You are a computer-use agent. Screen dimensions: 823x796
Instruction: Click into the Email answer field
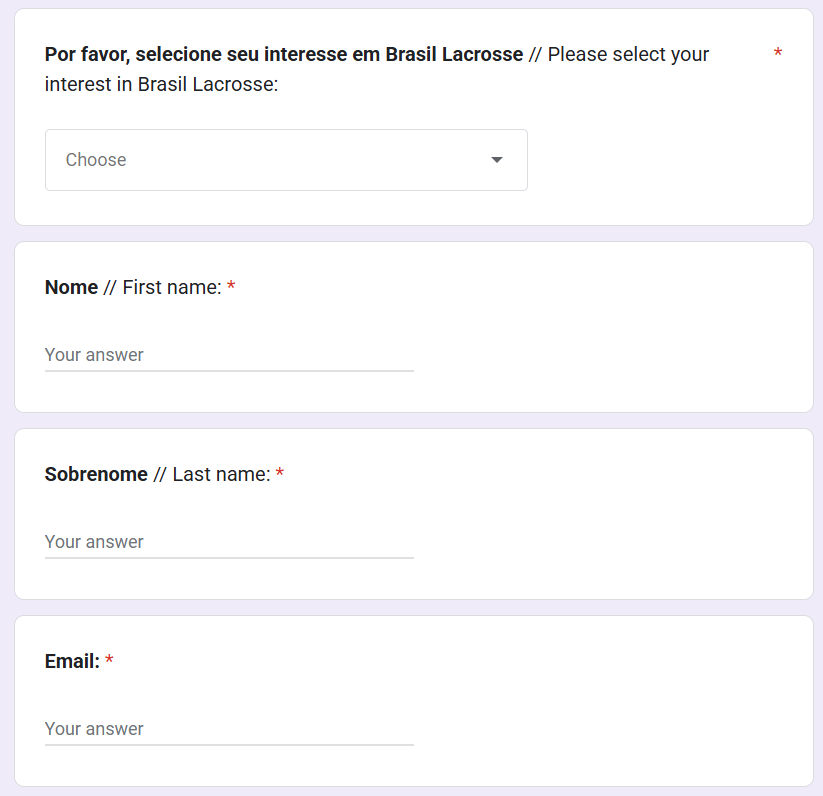click(229, 729)
